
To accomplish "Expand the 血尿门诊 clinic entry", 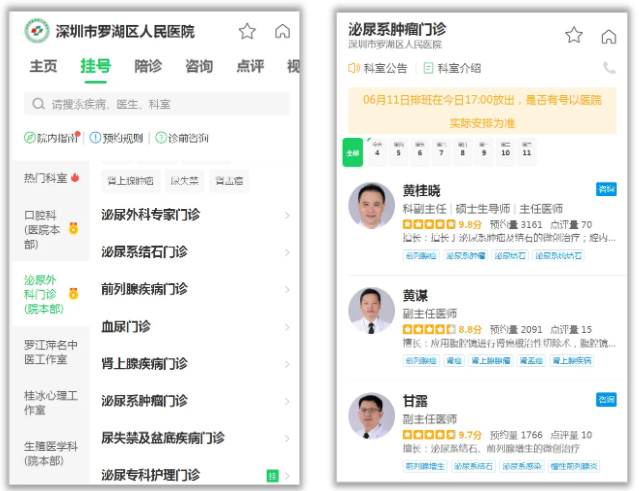I will click(287, 327).
